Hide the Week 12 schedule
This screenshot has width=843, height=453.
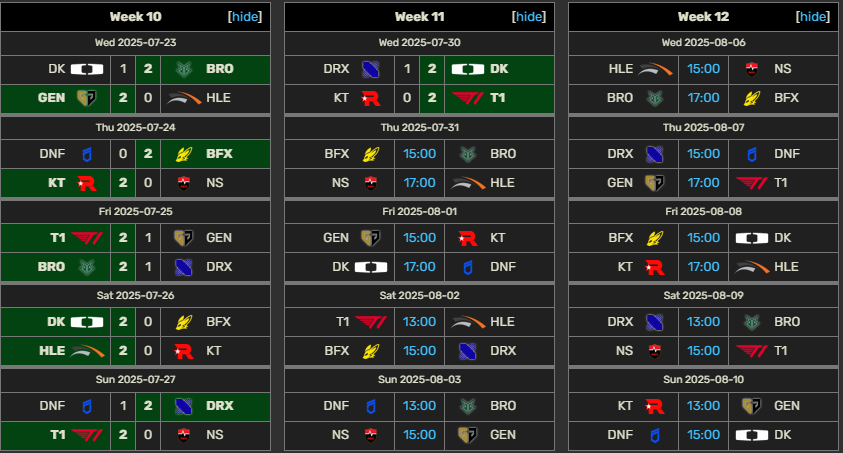tap(812, 17)
